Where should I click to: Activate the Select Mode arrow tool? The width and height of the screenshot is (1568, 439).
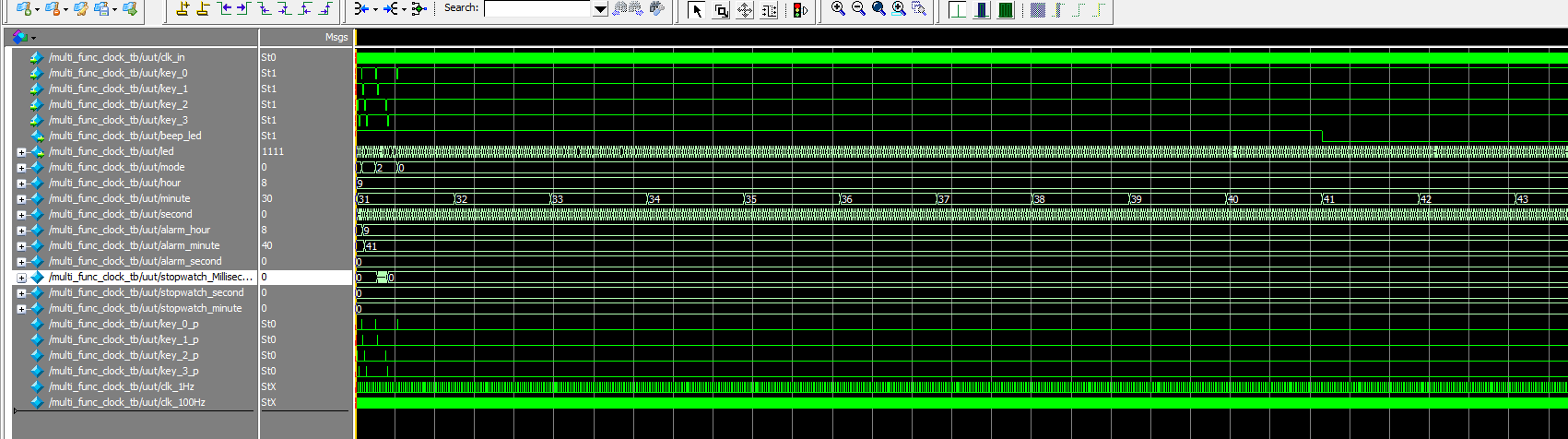click(x=697, y=10)
